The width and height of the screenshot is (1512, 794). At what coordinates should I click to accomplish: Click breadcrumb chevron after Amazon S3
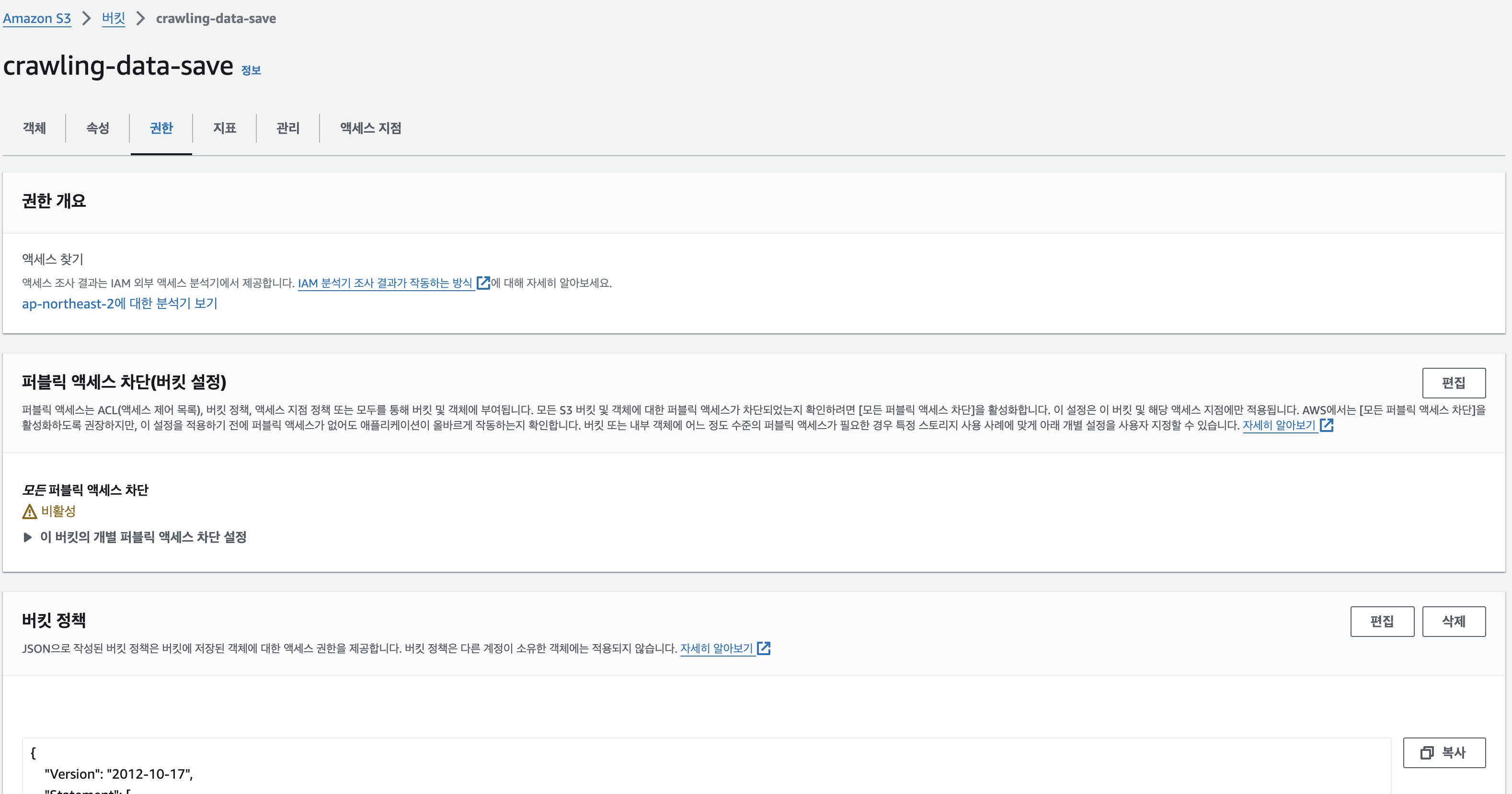(x=86, y=18)
